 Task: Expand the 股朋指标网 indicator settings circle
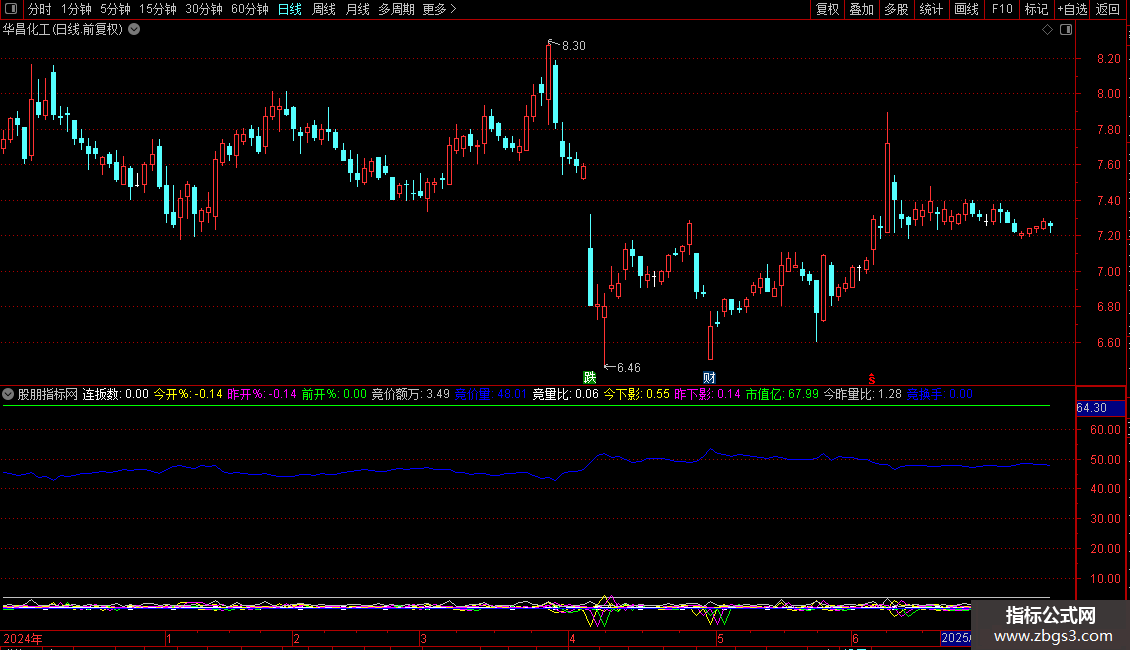tap(8, 394)
